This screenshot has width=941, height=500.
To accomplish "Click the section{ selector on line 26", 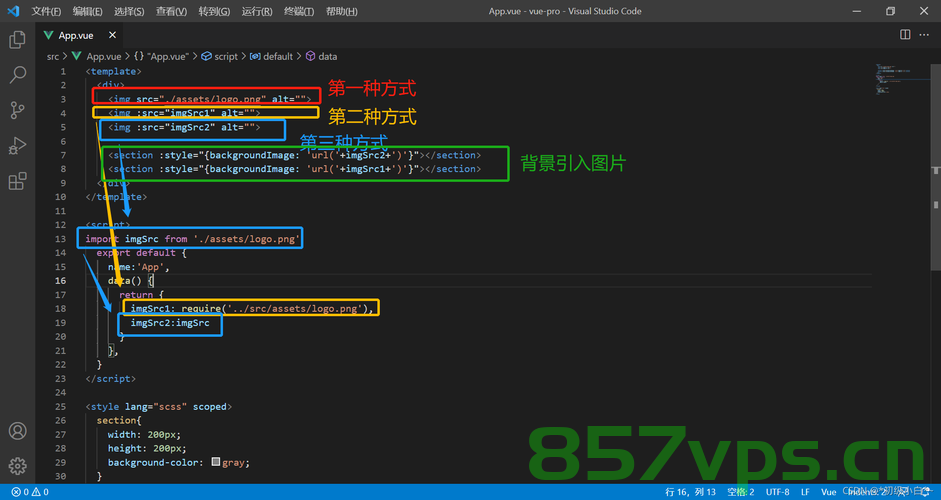I will (x=119, y=420).
